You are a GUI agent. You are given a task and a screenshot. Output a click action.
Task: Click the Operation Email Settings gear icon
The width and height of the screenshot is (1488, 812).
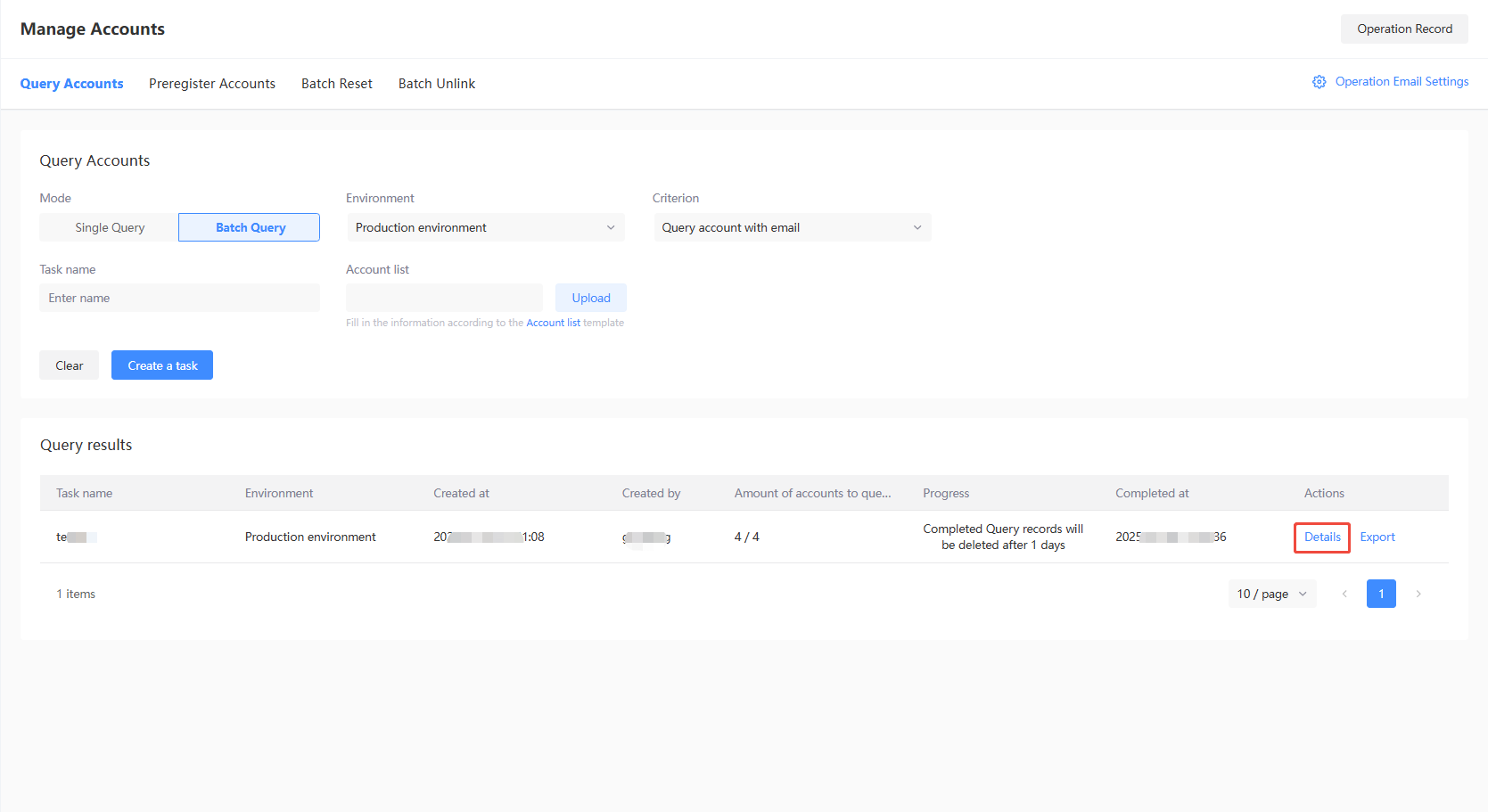(x=1319, y=81)
